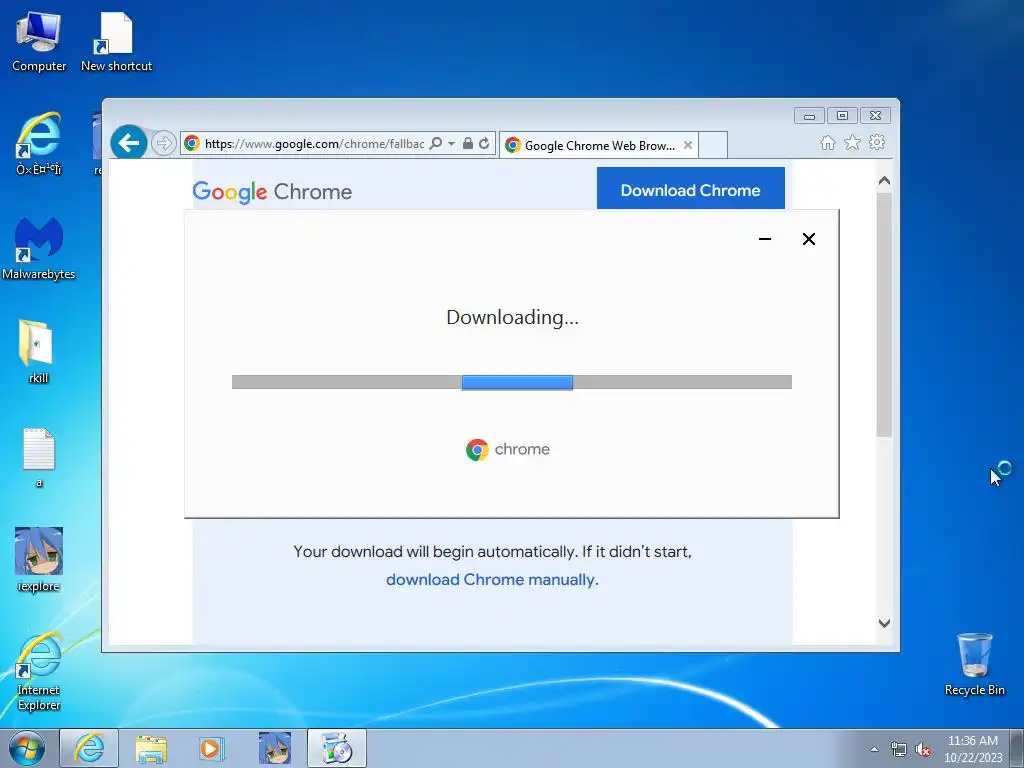
Task: Minimize the Chrome installer dialog
Action: 765,239
